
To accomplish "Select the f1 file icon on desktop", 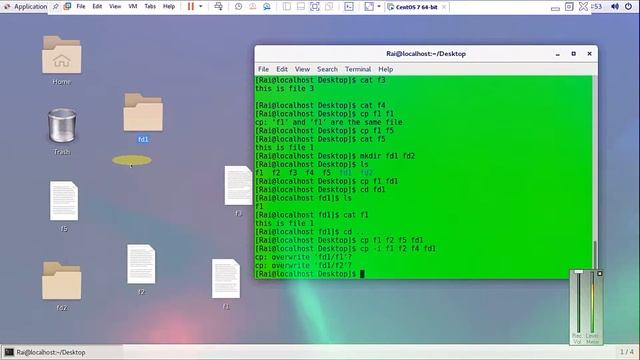I will pos(226,284).
